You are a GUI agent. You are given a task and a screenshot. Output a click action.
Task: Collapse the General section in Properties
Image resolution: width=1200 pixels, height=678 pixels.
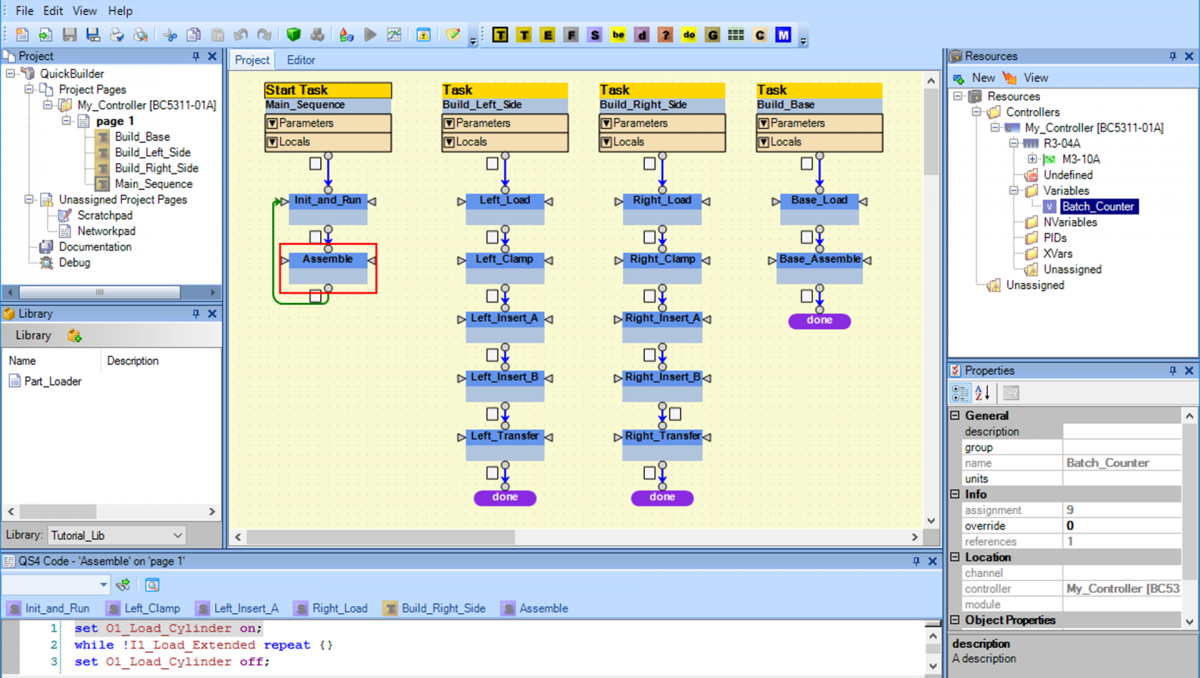point(956,416)
